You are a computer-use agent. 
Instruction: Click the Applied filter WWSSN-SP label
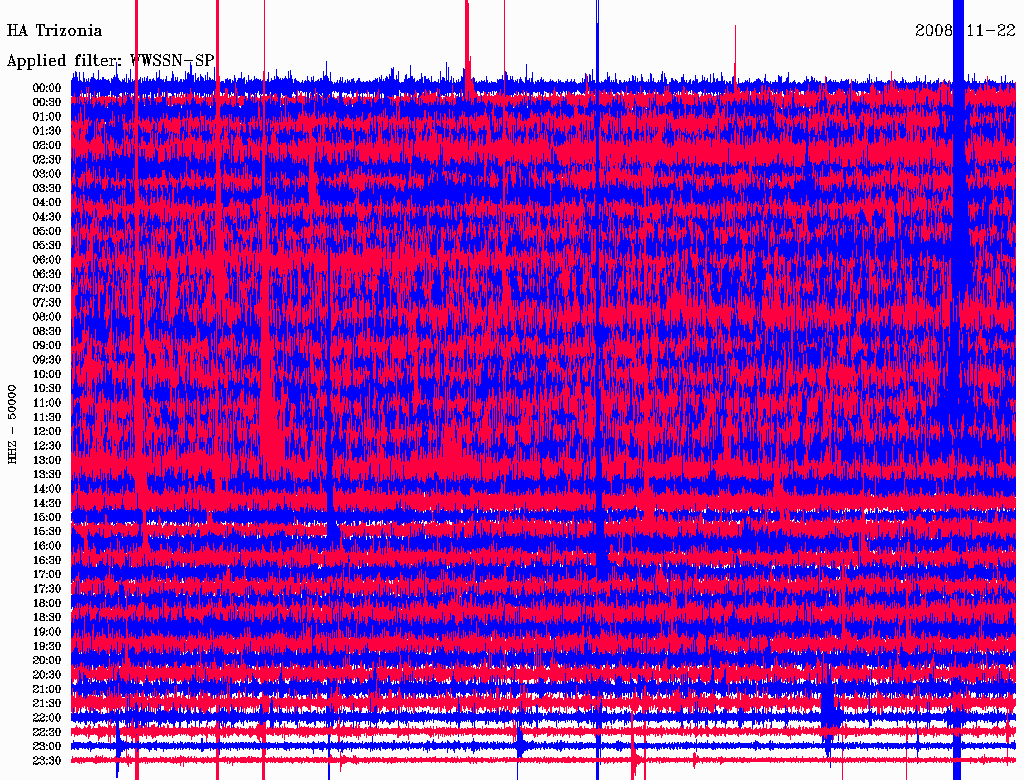point(110,61)
